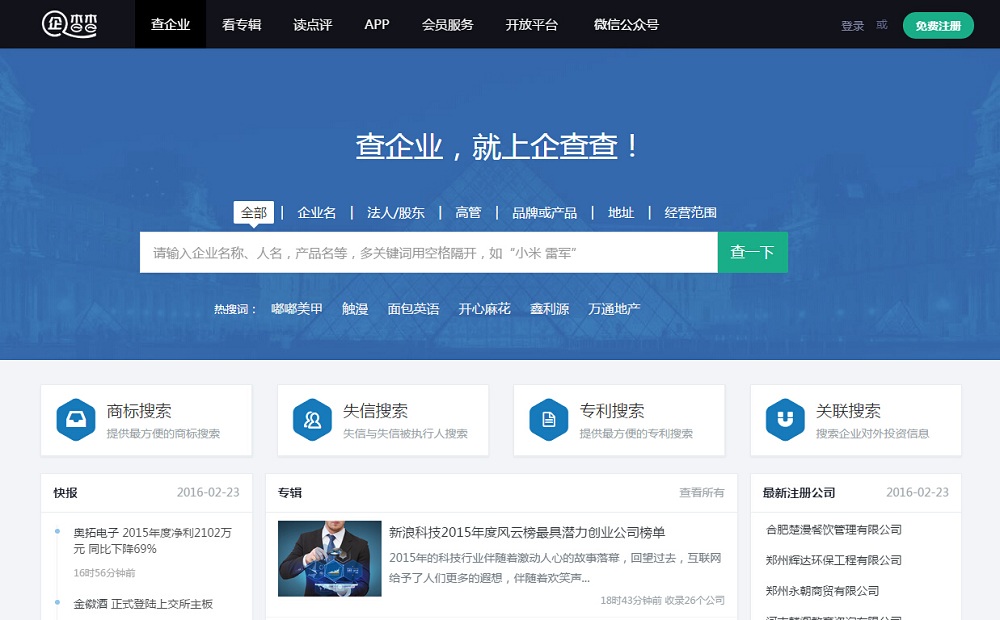
Task: Open company 郑州辉达环保工程有限公司
Action: 834,560
